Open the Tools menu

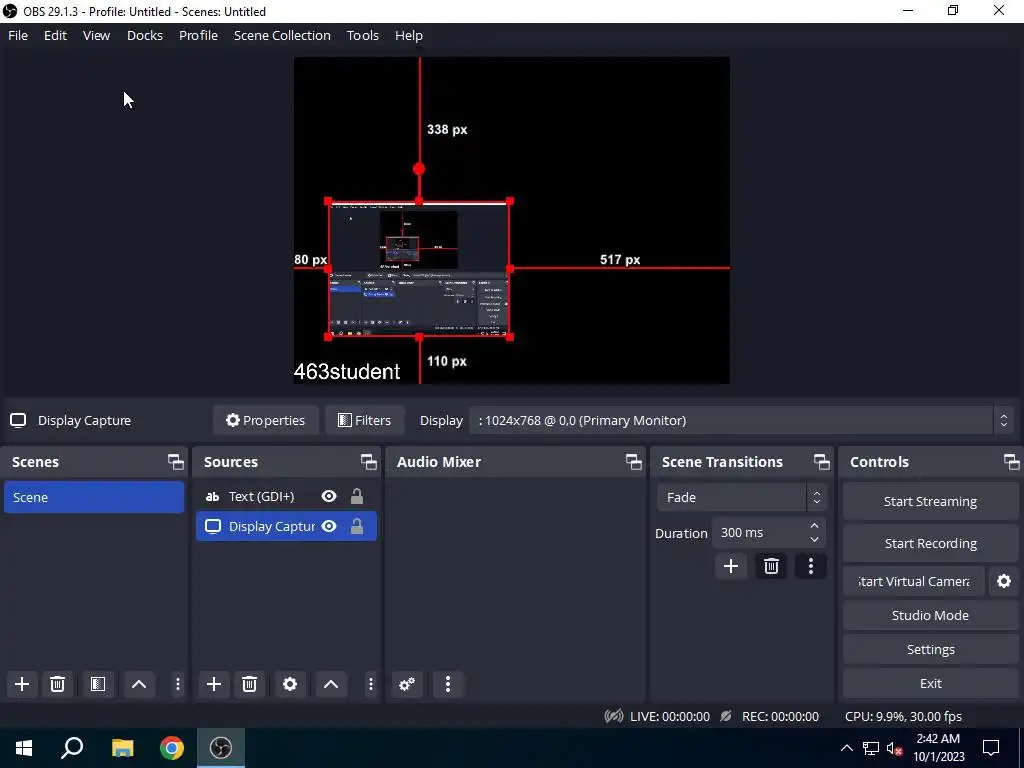point(362,35)
